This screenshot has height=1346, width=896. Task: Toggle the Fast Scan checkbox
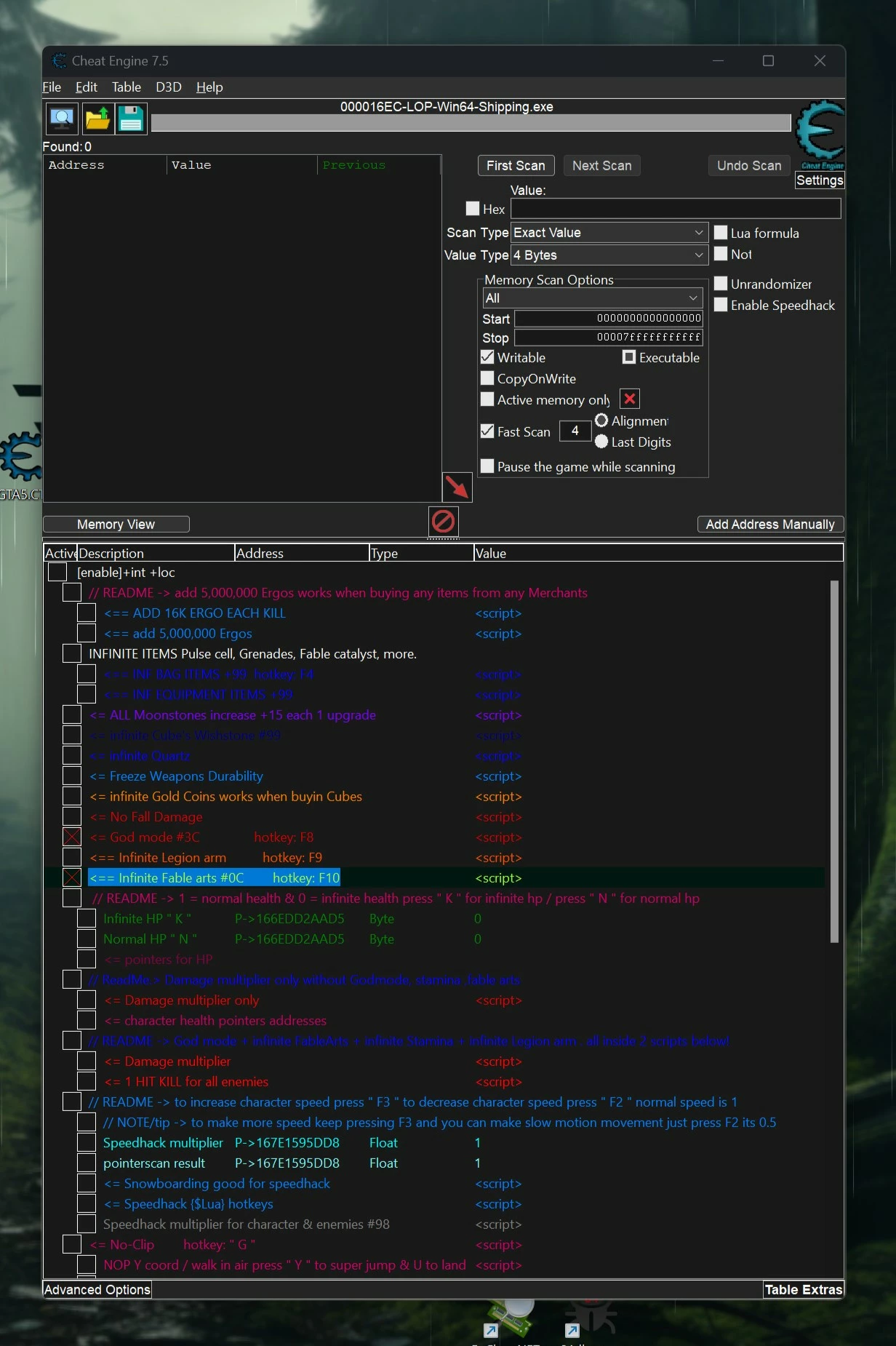(487, 431)
